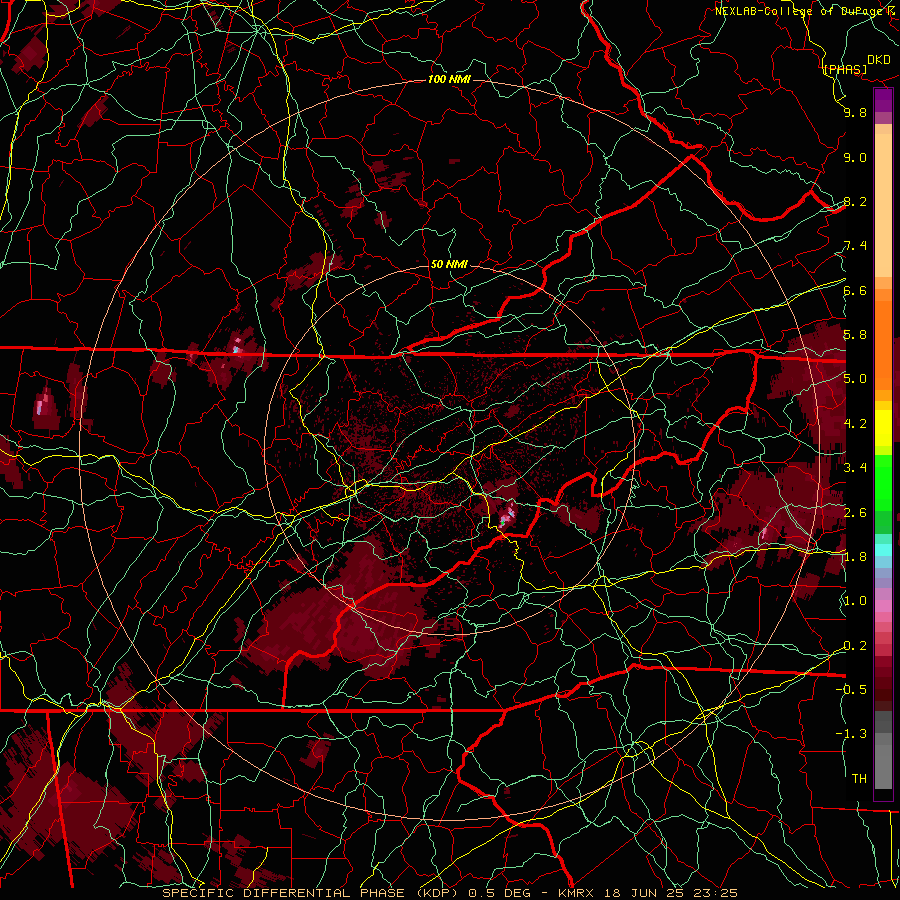Click the 50 NMI range ring label
900x900 pixels.
pyautogui.click(x=449, y=264)
